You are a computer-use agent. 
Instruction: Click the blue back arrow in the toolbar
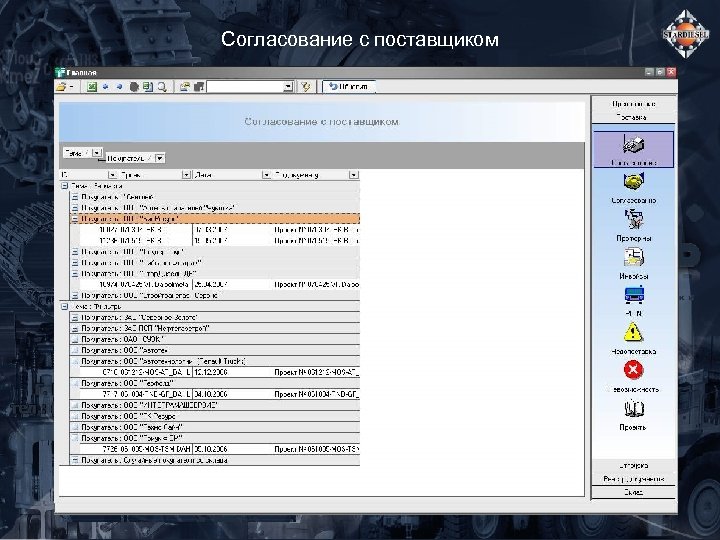click(x=106, y=86)
